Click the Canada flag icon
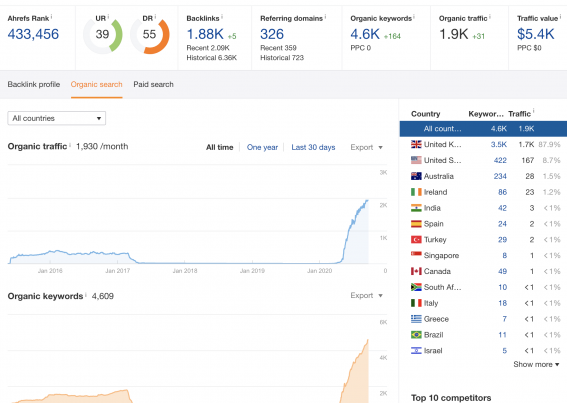 (x=416, y=271)
